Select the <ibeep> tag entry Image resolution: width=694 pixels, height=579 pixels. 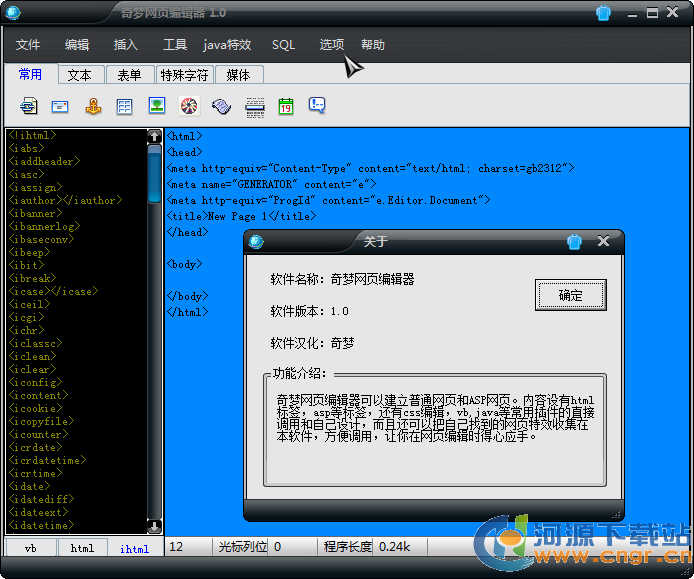click(29, 252)
